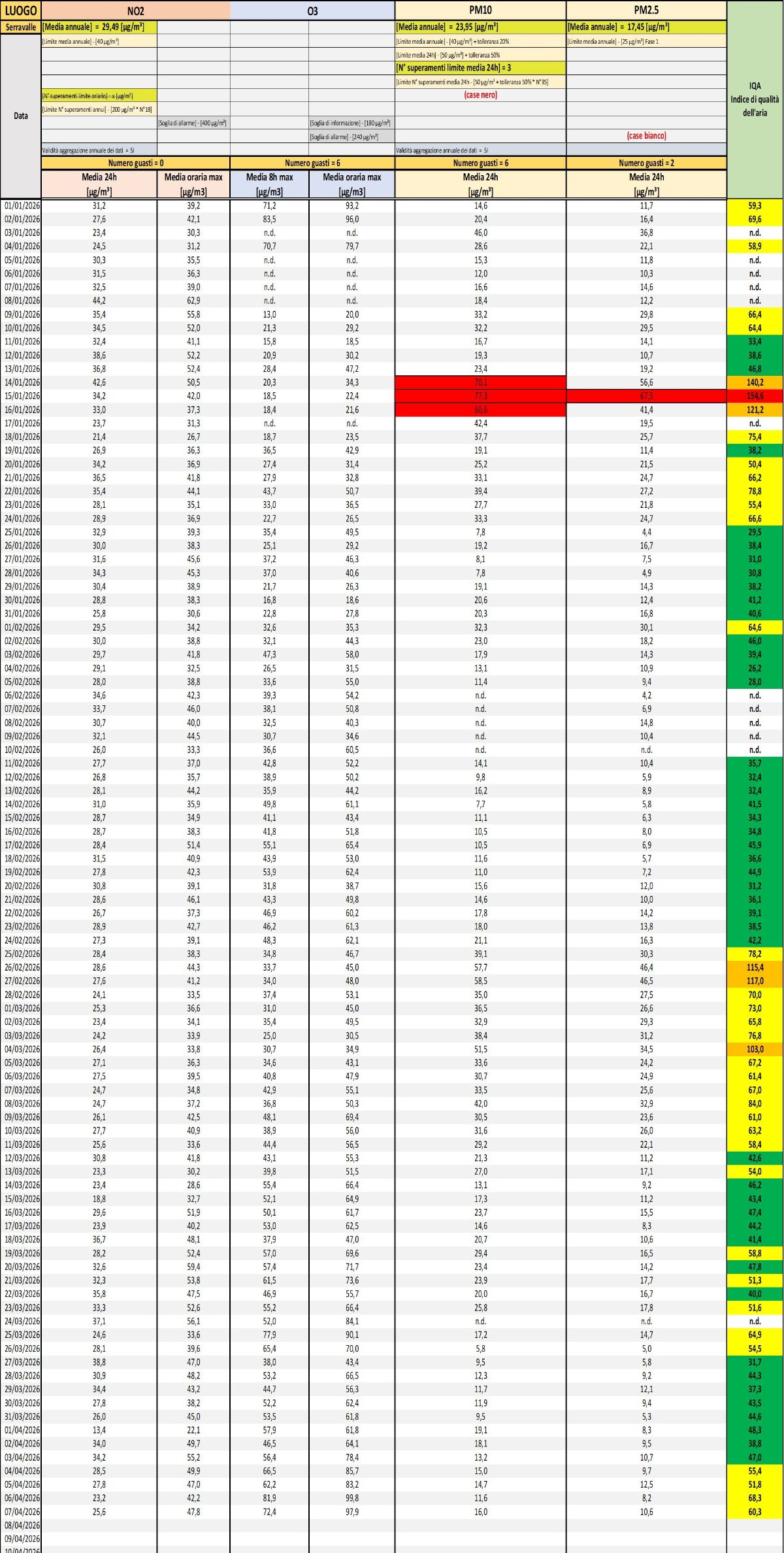The height and width of the screenshot is (1553, 784).
Task: Select the 01/01/2026 date cell
Action: [x=22, y=206]
